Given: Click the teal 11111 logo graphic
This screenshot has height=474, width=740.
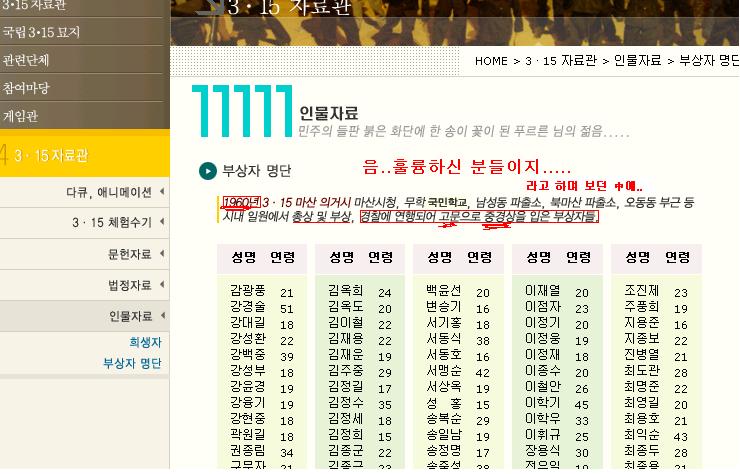Looking at the screenshot, I should [x=243, y=111].
